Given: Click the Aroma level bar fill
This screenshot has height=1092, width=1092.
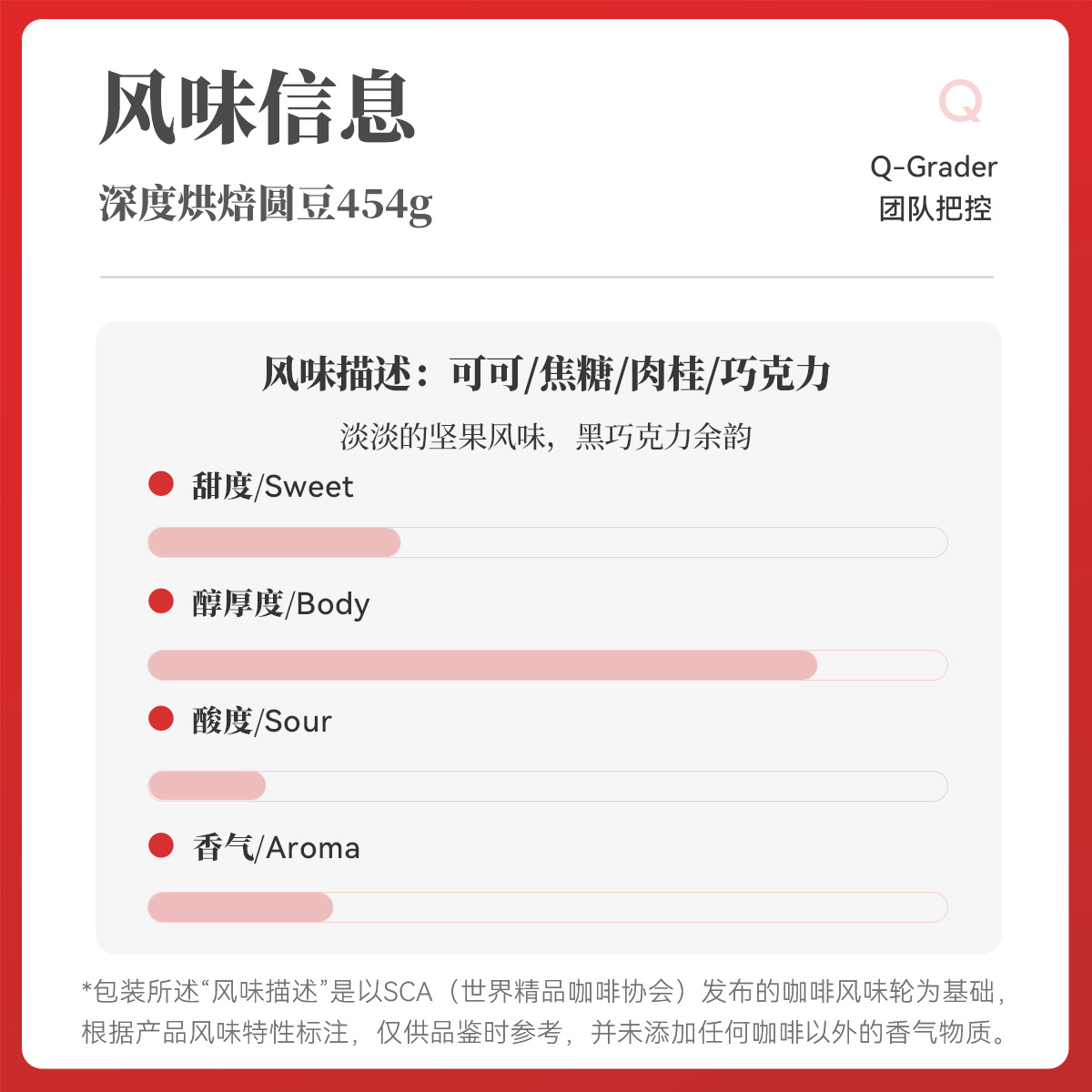Looking at the screenshot, I should 240,907.
